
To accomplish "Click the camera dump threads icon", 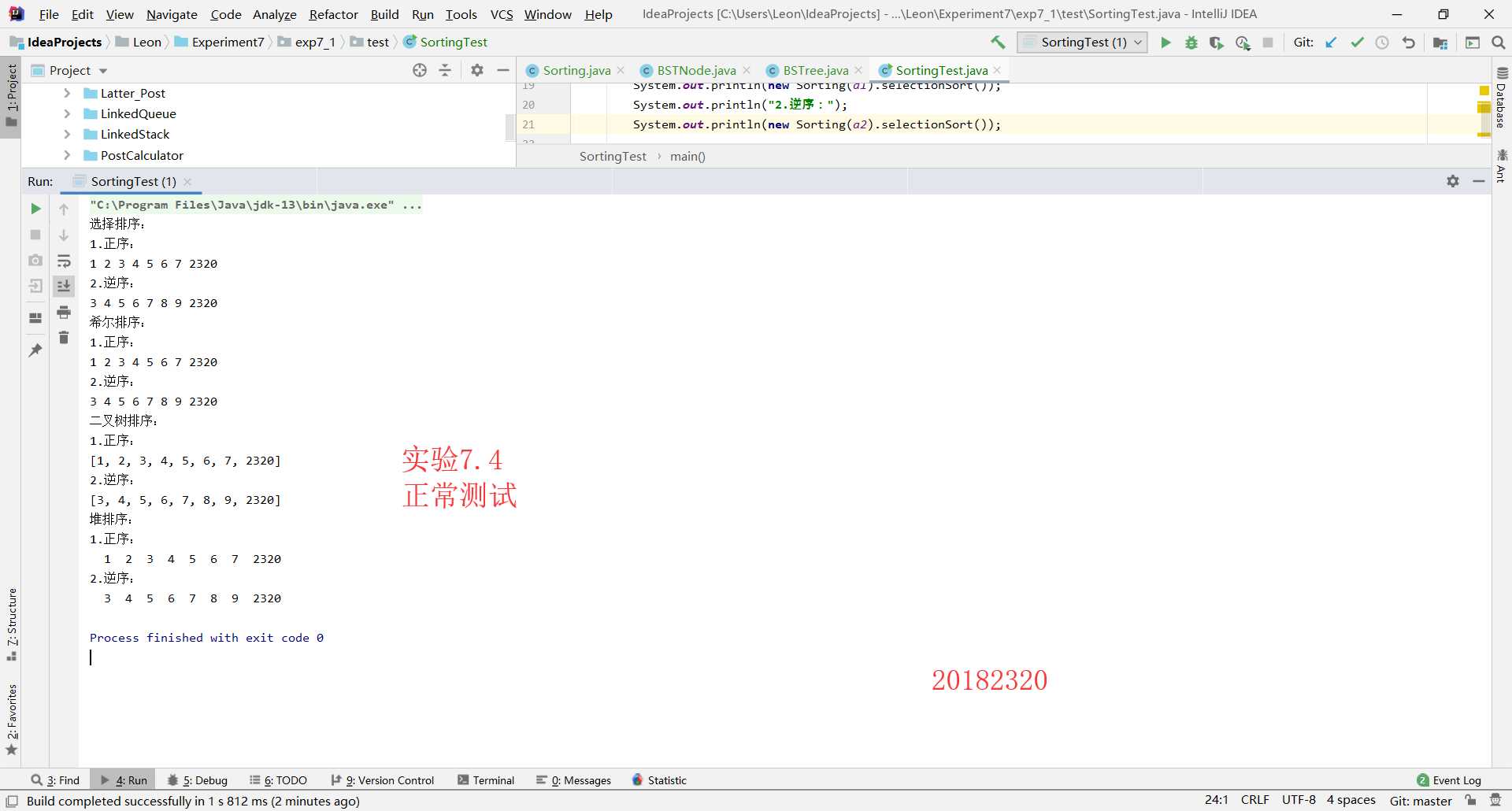I will [x=35, y=260].
